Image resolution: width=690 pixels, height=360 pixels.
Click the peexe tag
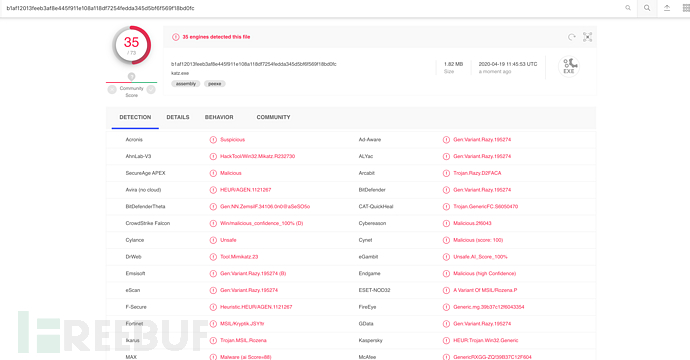(215, 84)
